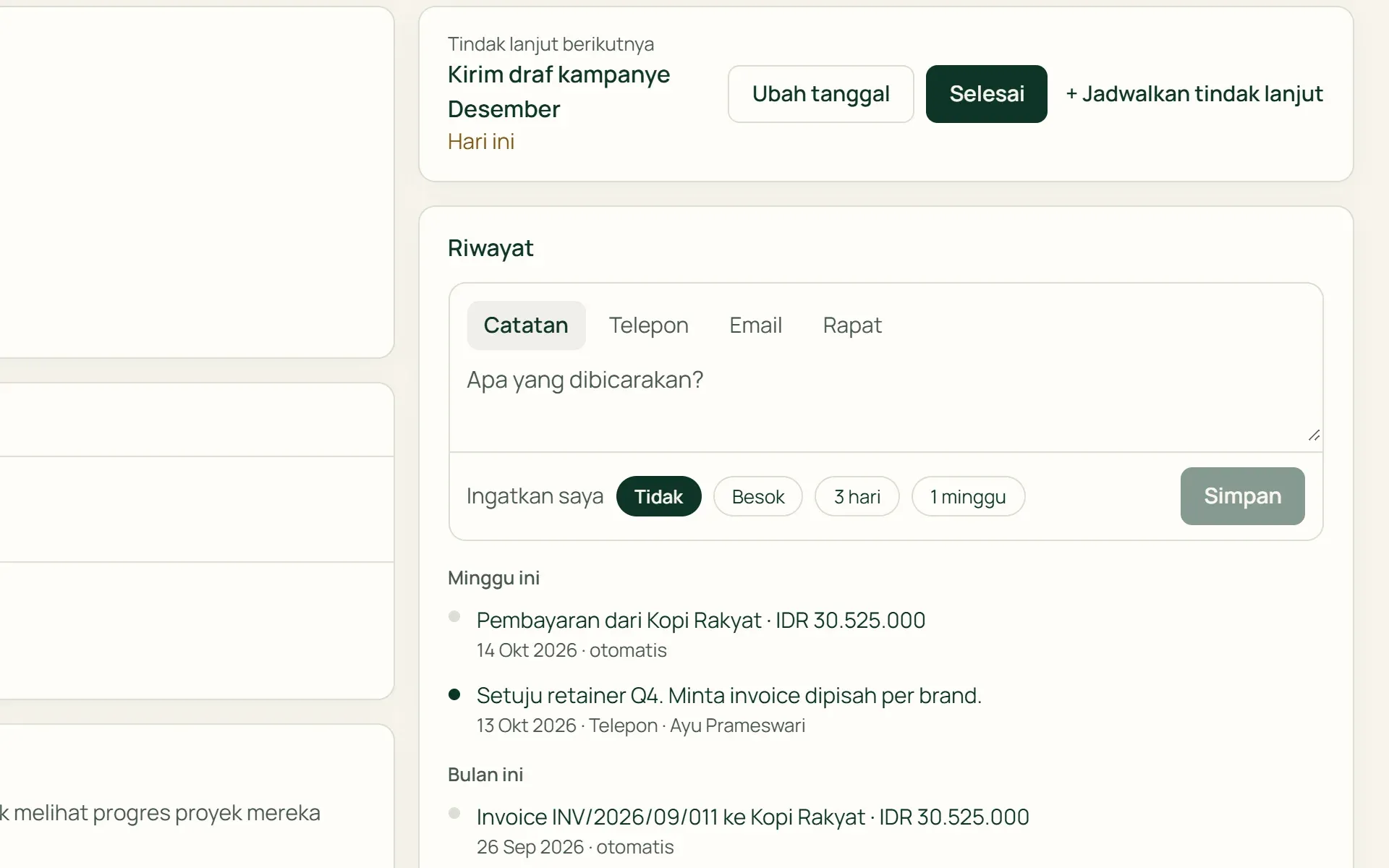Choose the 1 minggu reminder option

point(968,496)
